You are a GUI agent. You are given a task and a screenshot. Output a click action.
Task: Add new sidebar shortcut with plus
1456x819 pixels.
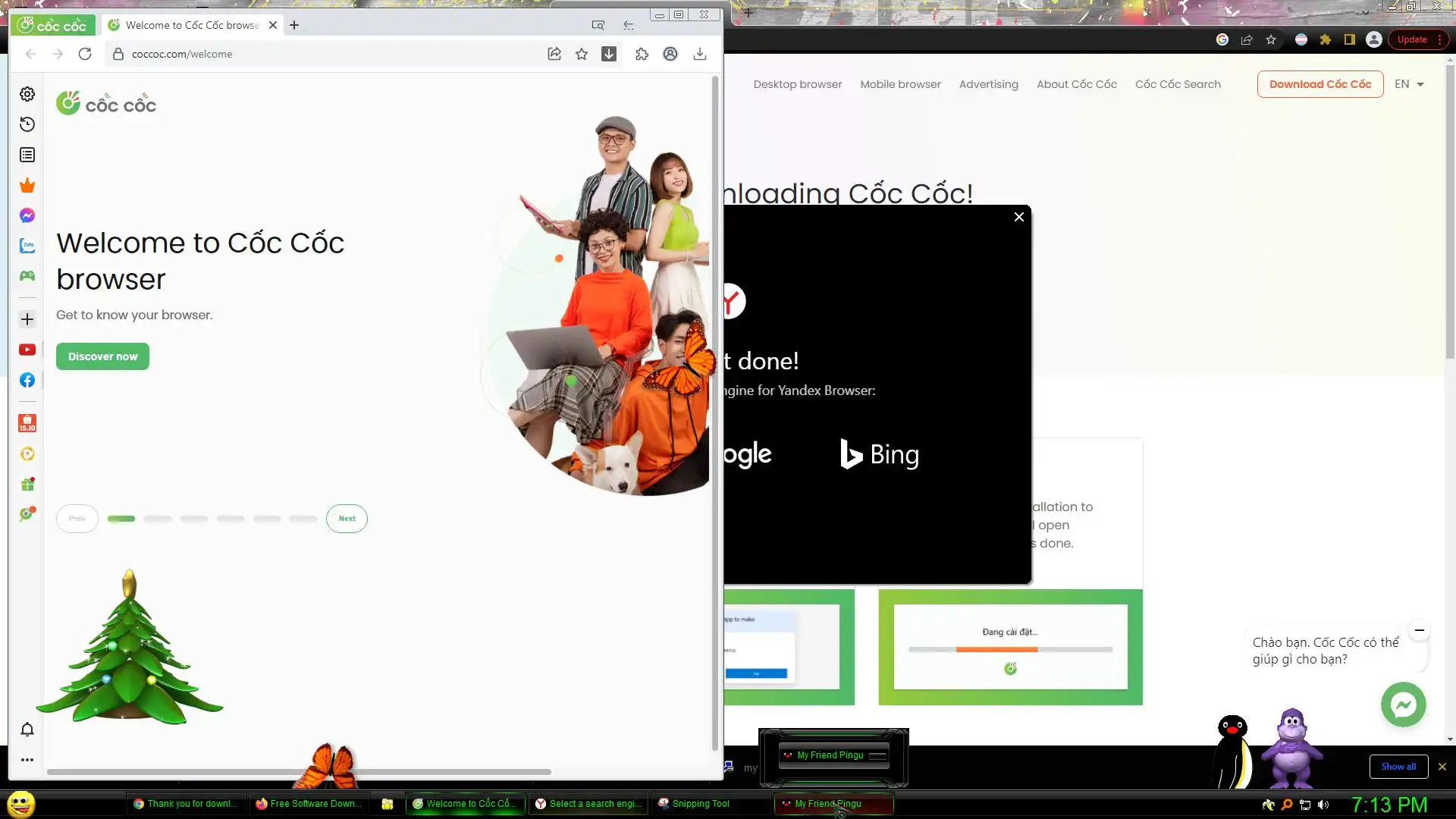[27, 319]
